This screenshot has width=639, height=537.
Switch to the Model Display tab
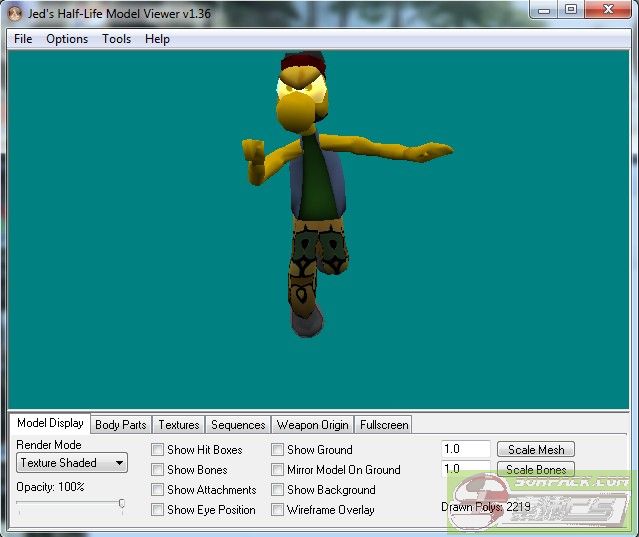pos(50,423)
